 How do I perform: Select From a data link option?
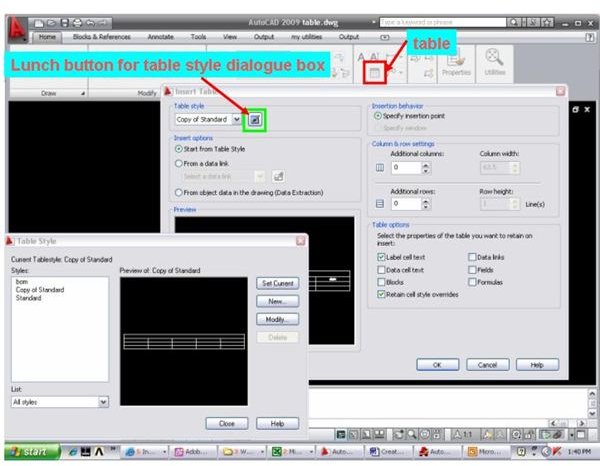coord(178,163)
